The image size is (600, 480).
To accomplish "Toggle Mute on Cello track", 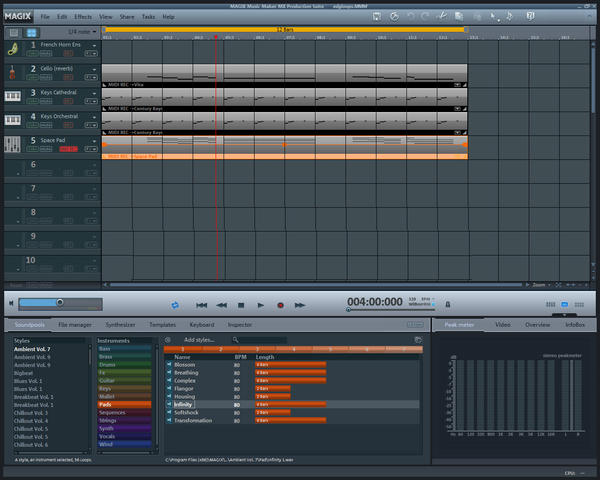I will click(46, 77).
